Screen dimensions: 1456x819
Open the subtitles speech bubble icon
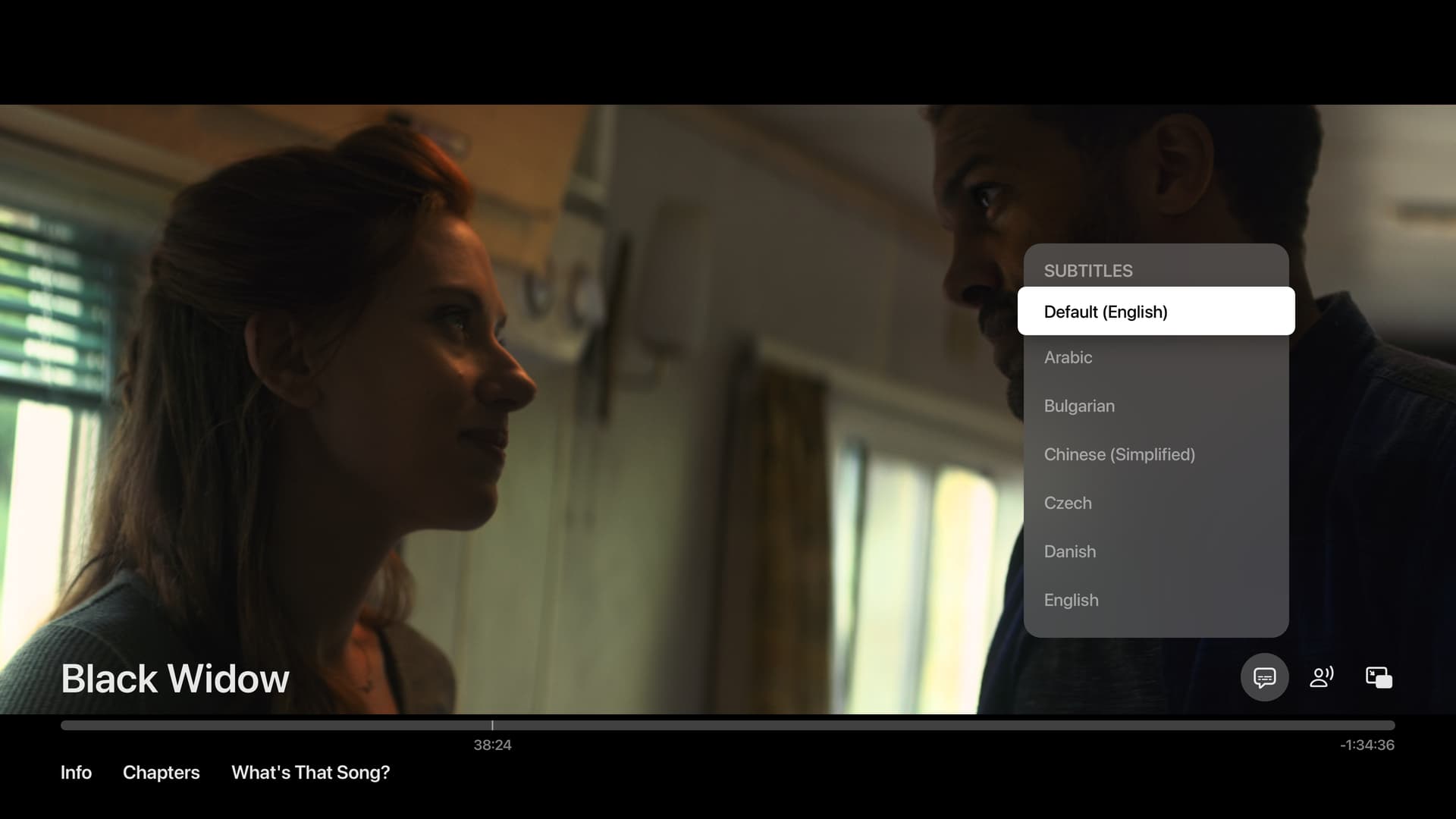(x=1264, y=677)
